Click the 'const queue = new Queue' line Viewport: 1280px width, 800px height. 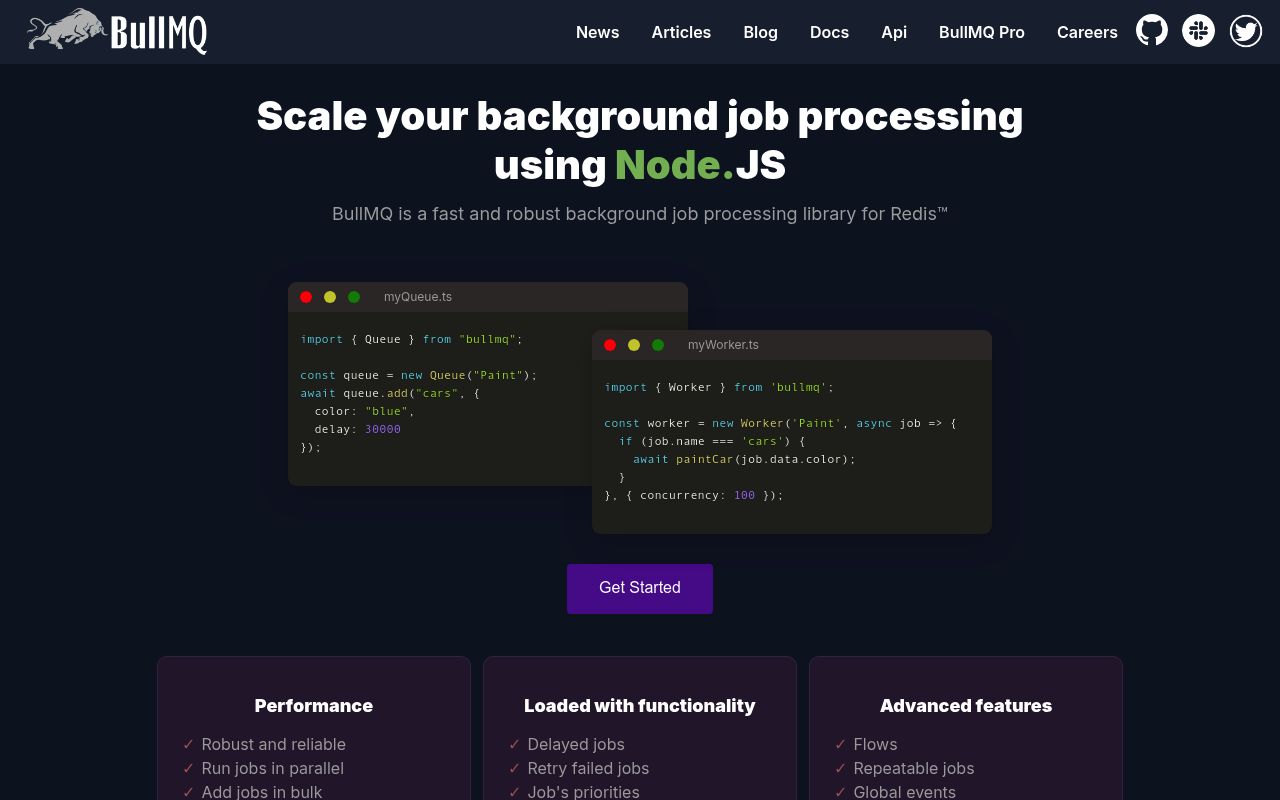[419, 375]
